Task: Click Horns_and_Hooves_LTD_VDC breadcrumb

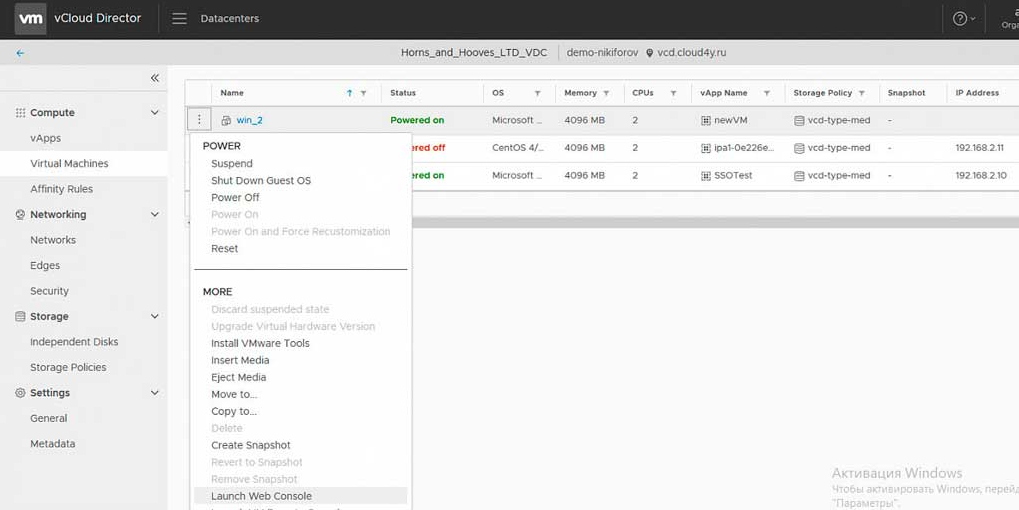Action: (x=474, y=53)
